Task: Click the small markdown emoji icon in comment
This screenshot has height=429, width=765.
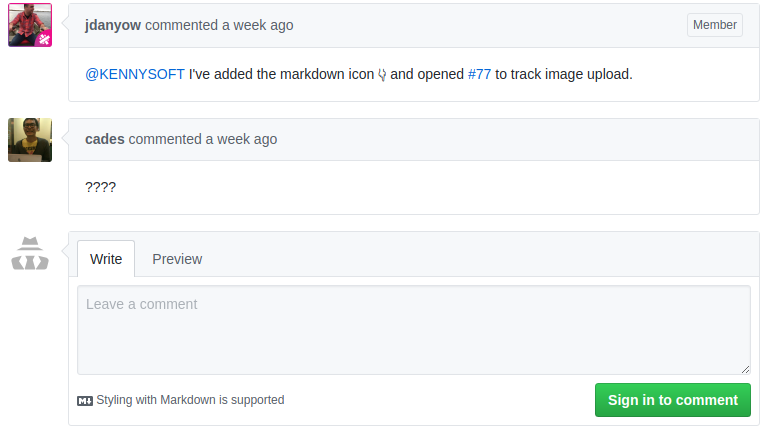Action: 382,75
